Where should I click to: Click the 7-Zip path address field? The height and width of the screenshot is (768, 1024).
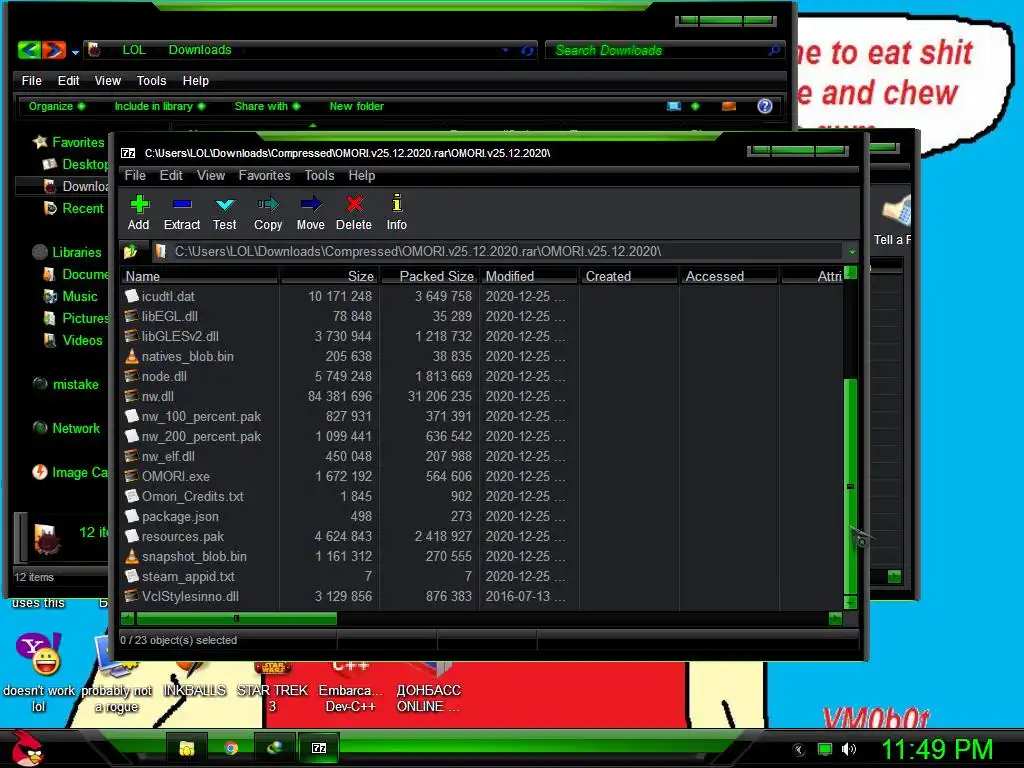[499, 251]
